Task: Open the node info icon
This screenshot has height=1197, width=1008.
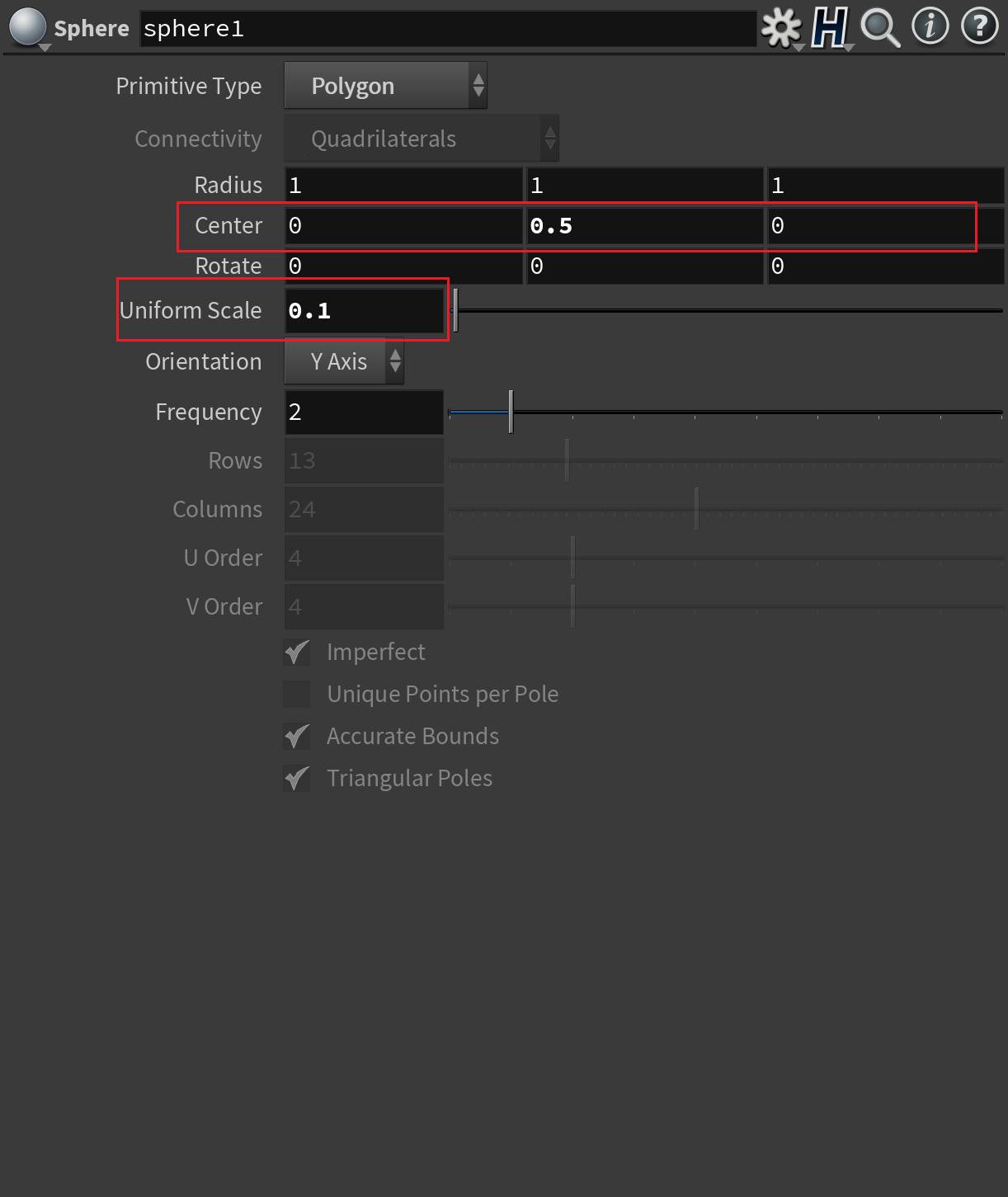Action: click(x=930, y=26)
